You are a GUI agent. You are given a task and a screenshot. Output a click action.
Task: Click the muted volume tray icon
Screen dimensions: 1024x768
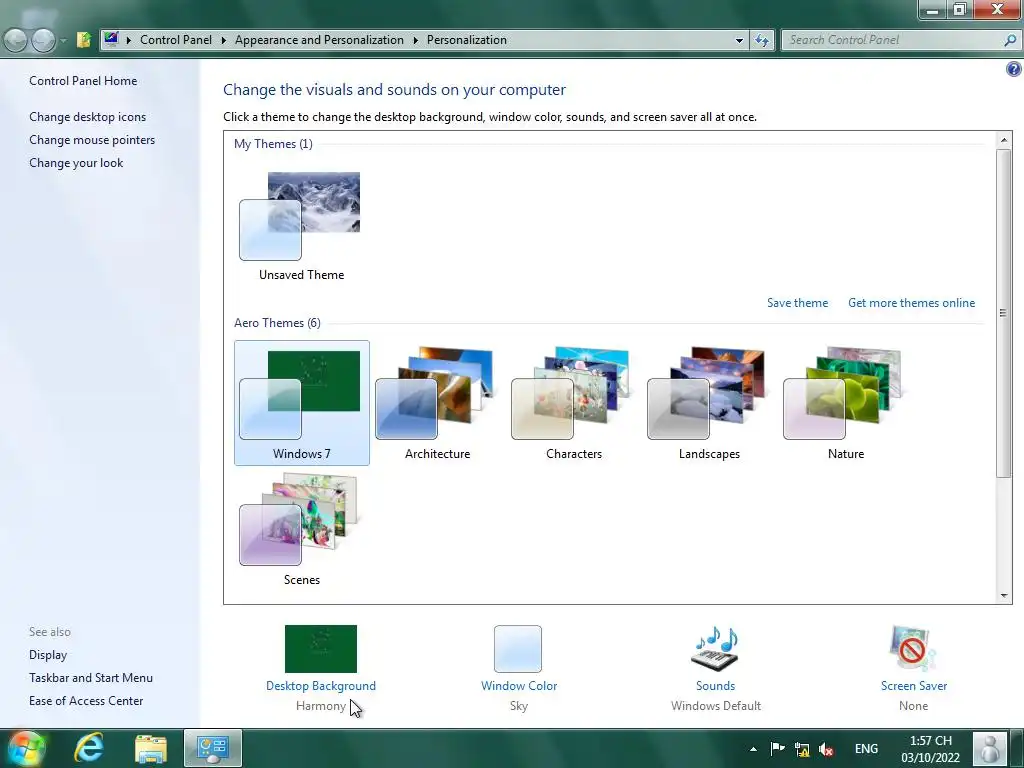[826, 749]
